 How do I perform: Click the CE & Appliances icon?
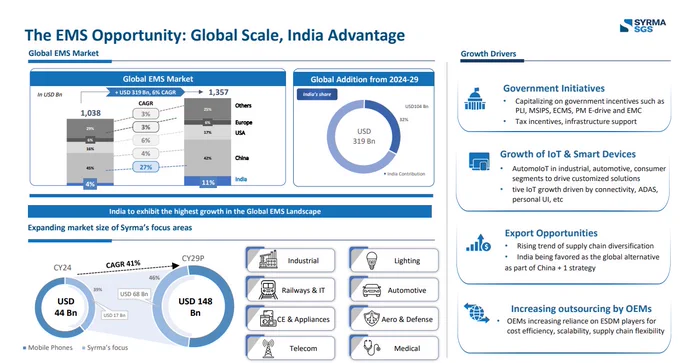pyautogui.click(x=268, y=319)
